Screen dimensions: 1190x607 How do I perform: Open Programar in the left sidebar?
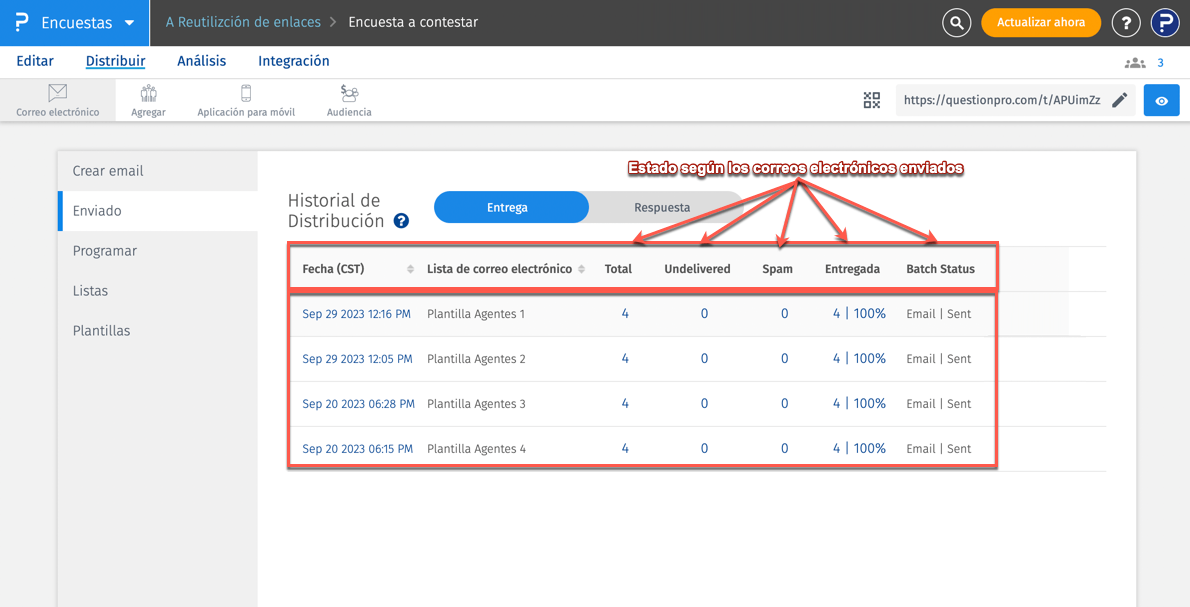[x=105, y=251]
